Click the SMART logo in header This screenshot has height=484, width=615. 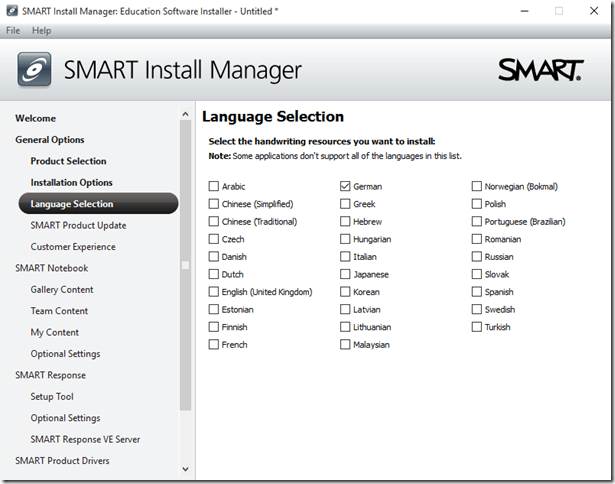pos(540,69)
